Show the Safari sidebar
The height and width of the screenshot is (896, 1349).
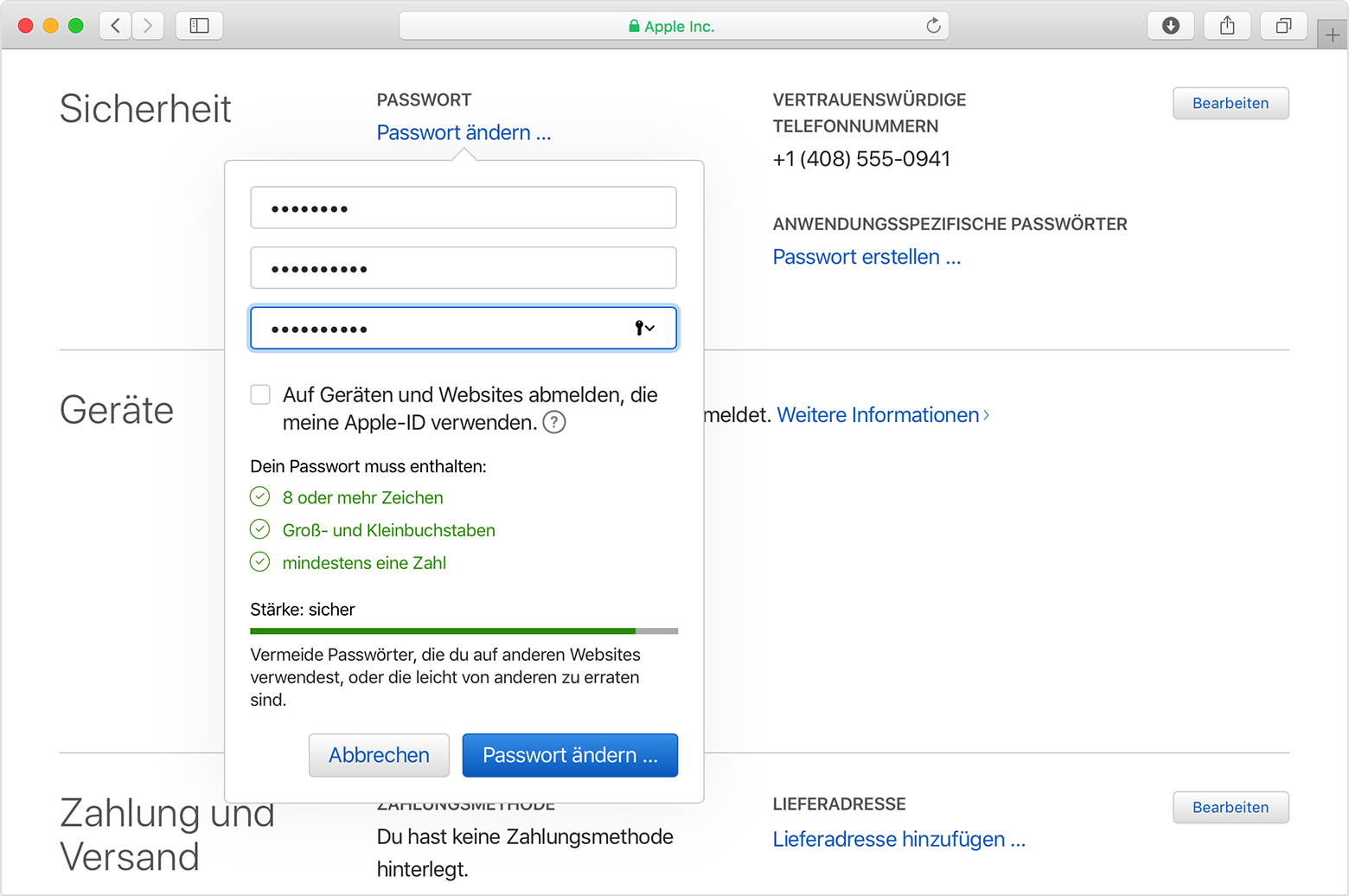pos(199,26)
